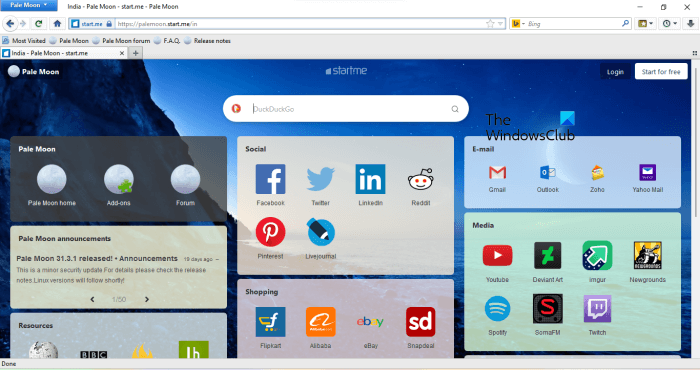Open the Snapdeal icon
This screenshot has height=370, width=700.
point(421,322)
